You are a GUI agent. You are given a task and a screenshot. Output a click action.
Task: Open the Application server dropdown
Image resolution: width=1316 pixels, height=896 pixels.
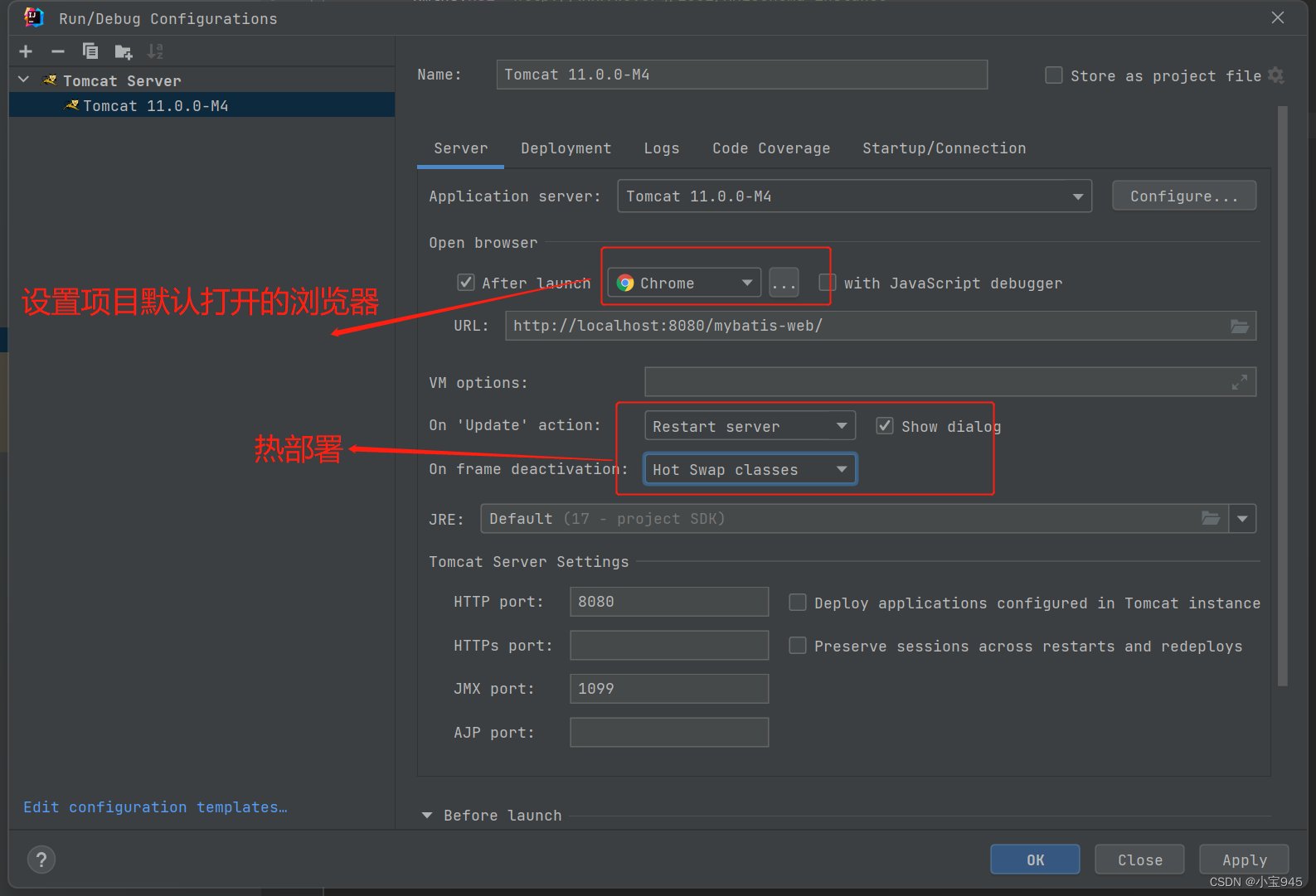[x=854, y=196]
